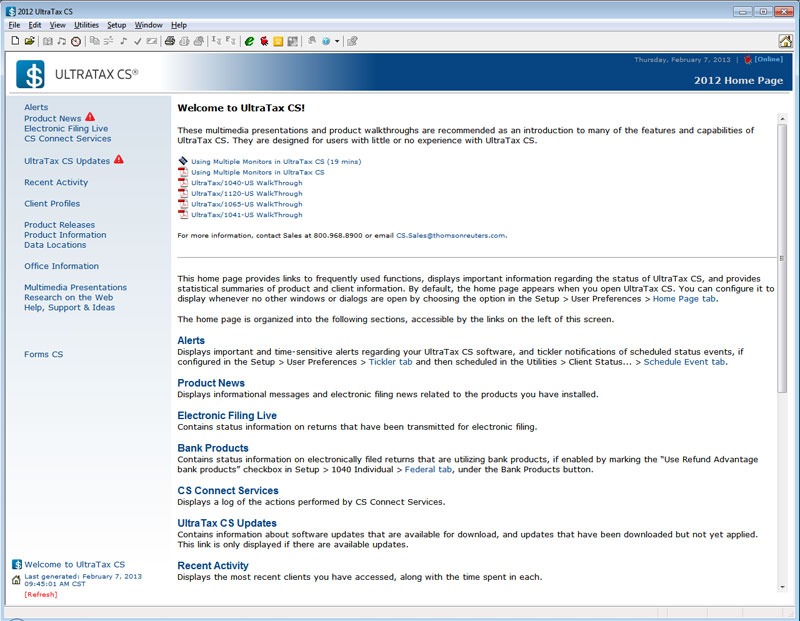Click the New Client toolbar icon
This screenshot has height=621, width=800.
(x=15, y=41)
